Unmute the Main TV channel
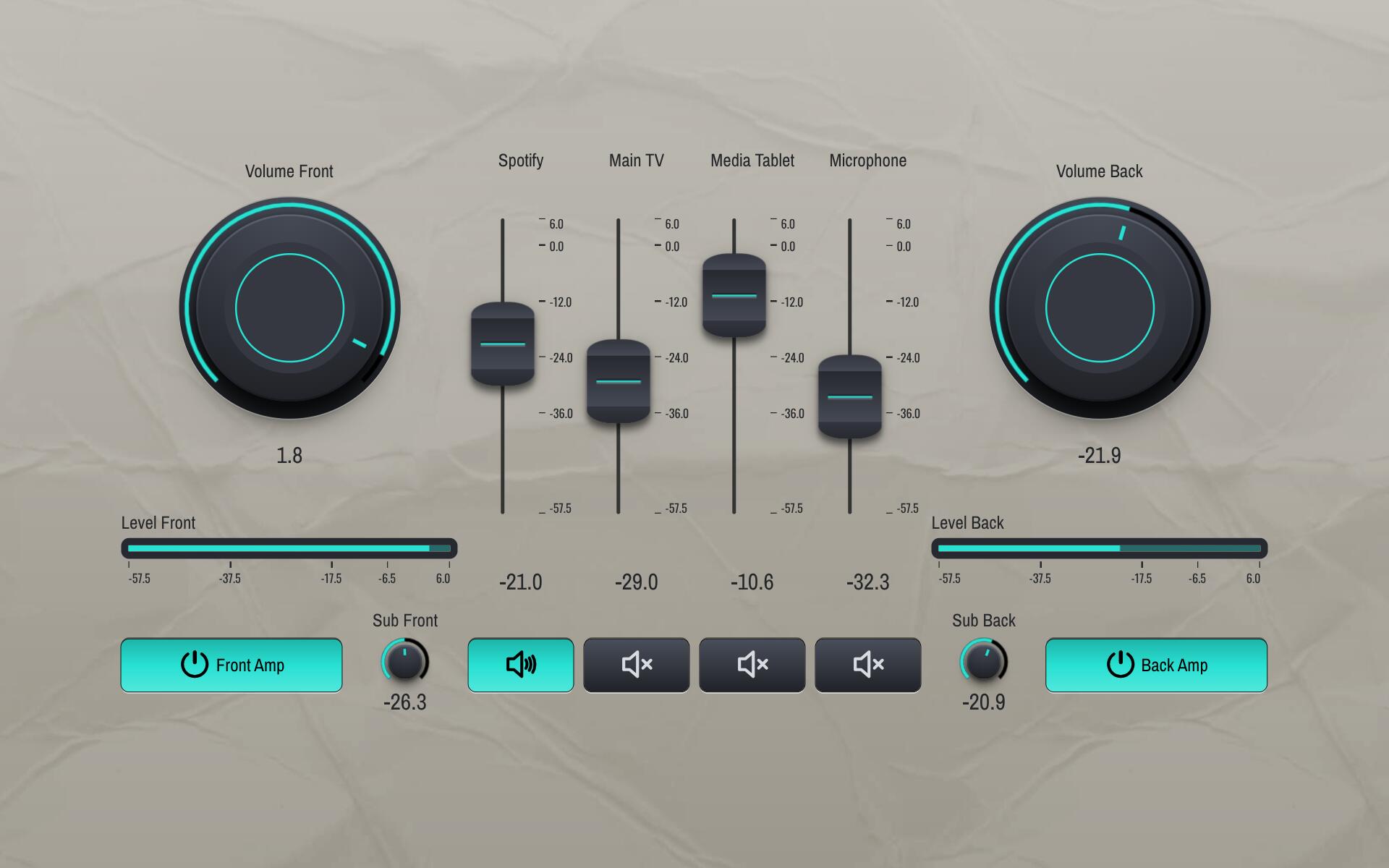1389x868 pixels. 636,665
